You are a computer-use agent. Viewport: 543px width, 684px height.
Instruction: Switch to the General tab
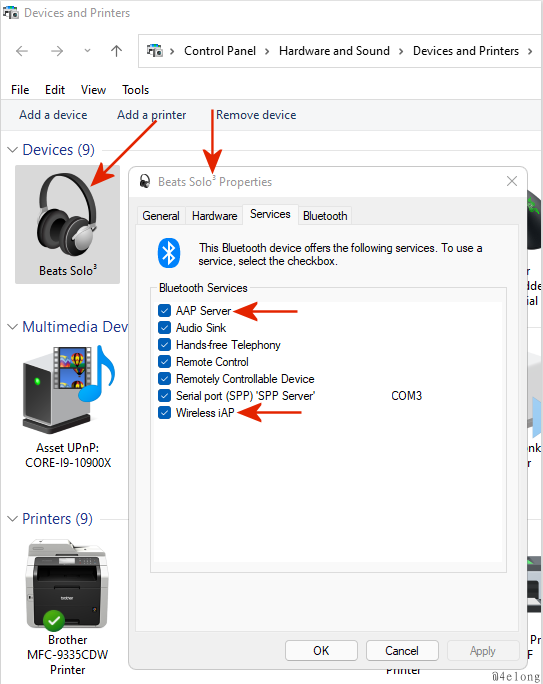(161, 216)
